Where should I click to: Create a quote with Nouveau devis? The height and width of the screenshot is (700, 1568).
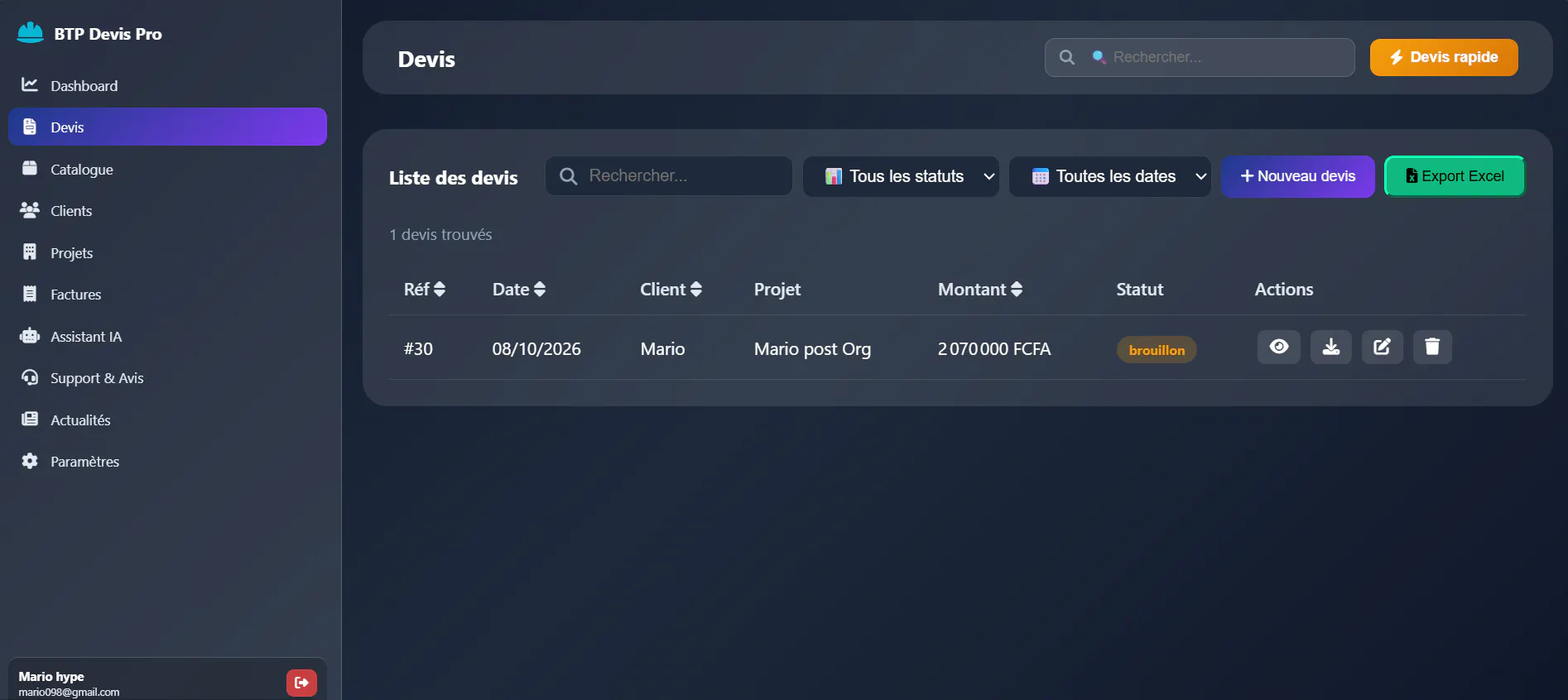coord(1298,176)
